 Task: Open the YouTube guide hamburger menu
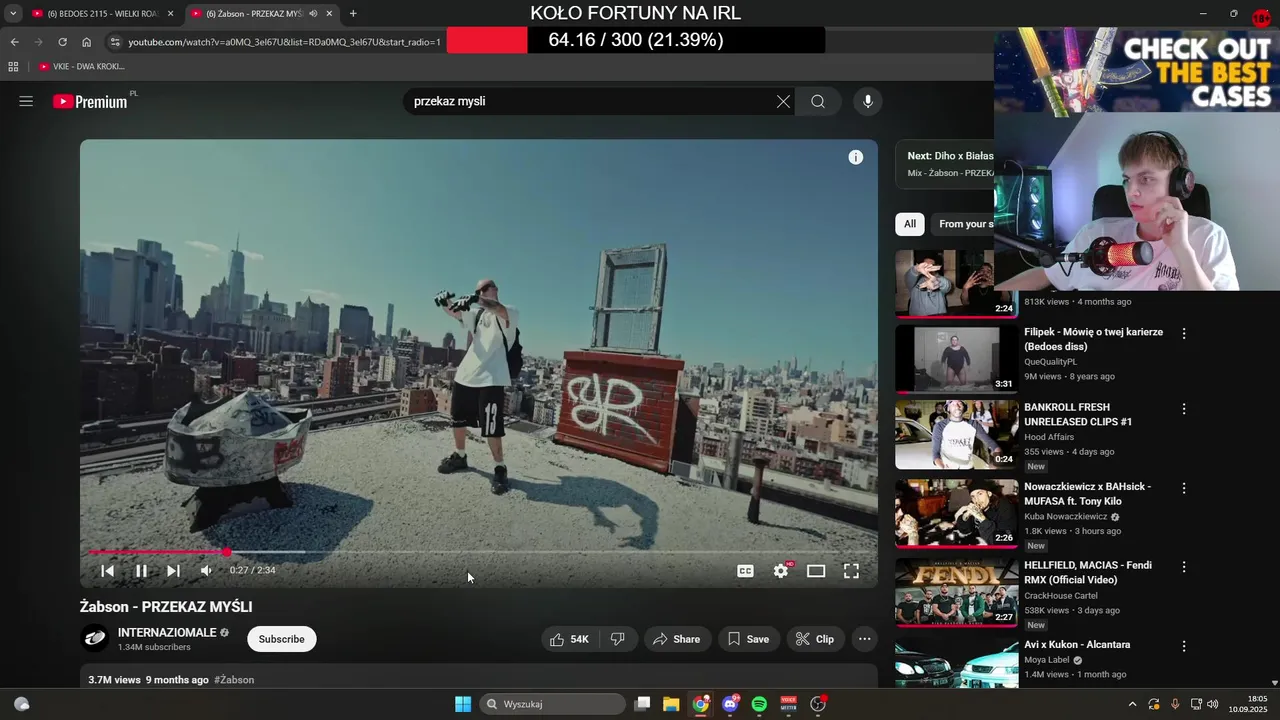(26, 101)
